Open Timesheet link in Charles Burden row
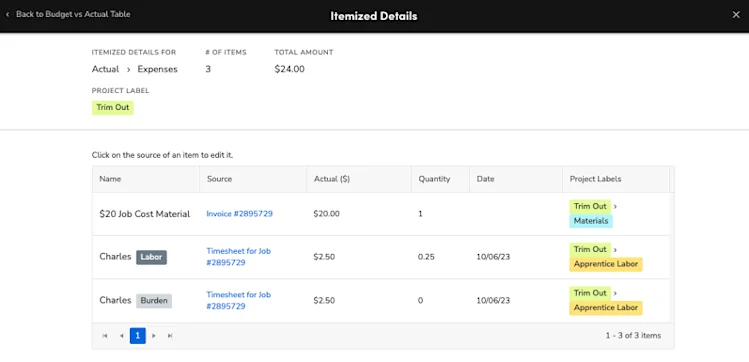This screenshot has width=749, height=362. point(238,300)
